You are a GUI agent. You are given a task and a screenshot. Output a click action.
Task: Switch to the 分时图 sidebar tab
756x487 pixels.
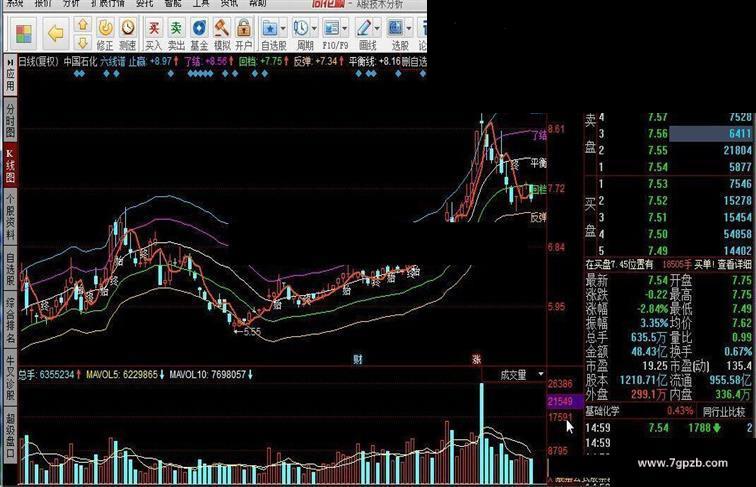10,121
